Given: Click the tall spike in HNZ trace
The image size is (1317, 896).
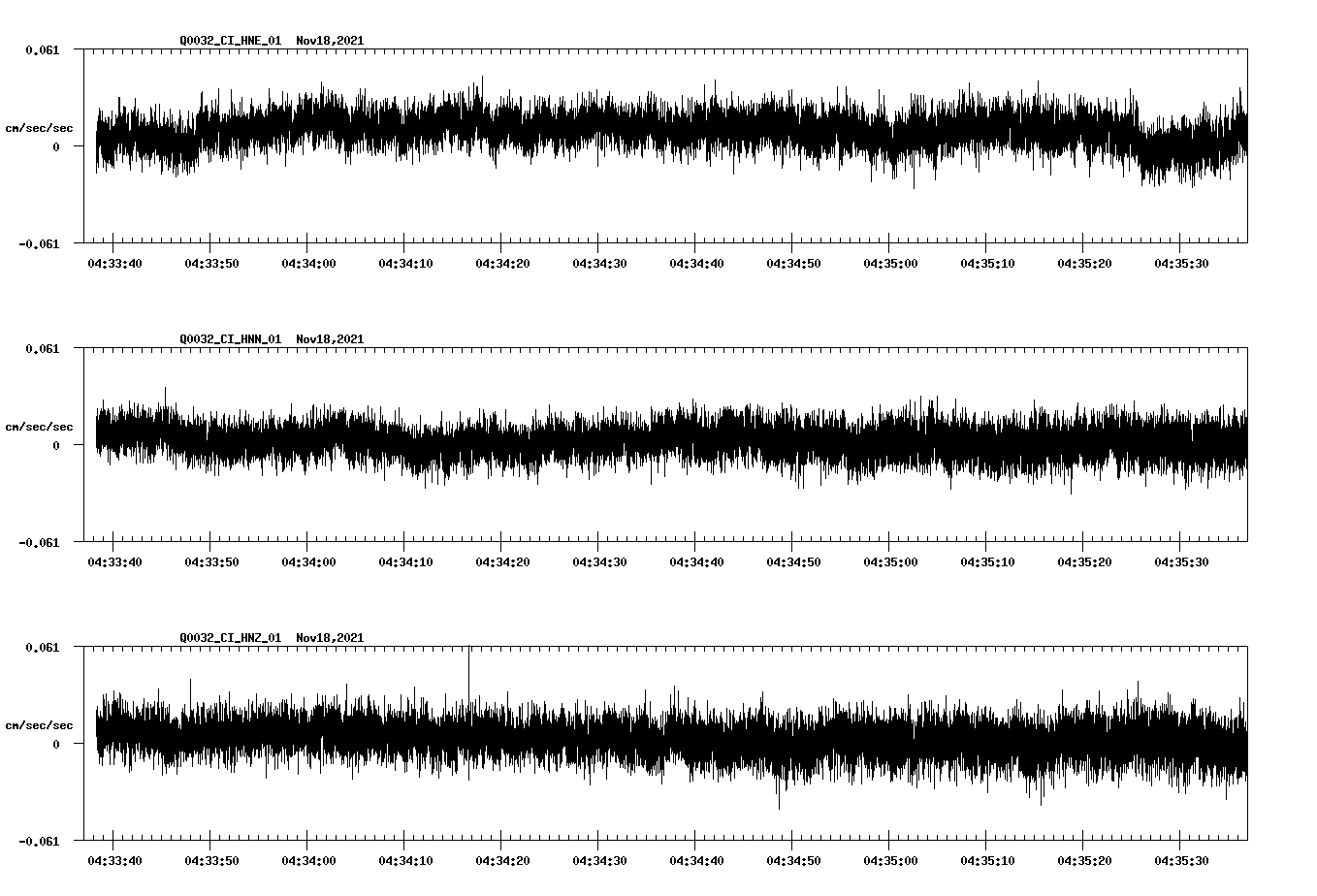Looking at the screenshot, I should [469, 669].
